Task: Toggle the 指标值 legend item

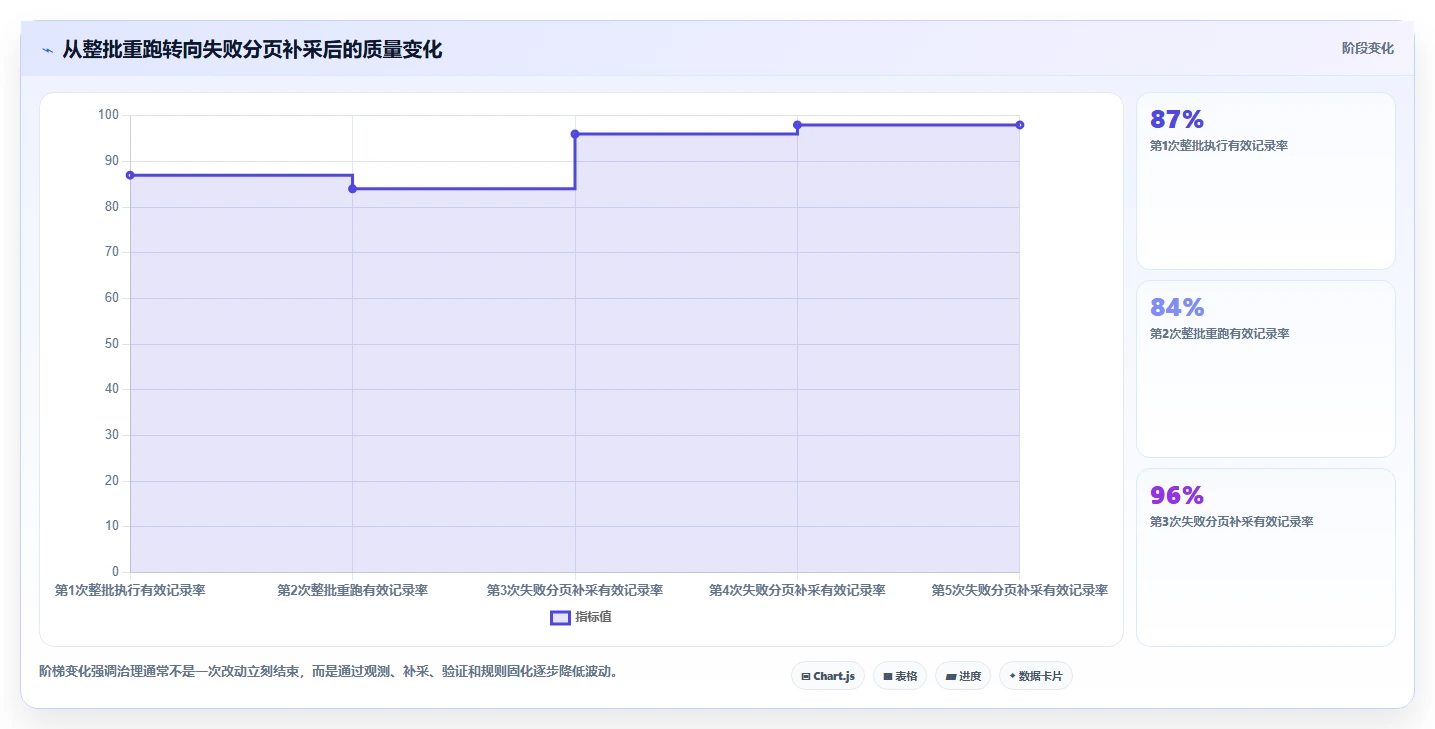Action: [x=581, y=617]
